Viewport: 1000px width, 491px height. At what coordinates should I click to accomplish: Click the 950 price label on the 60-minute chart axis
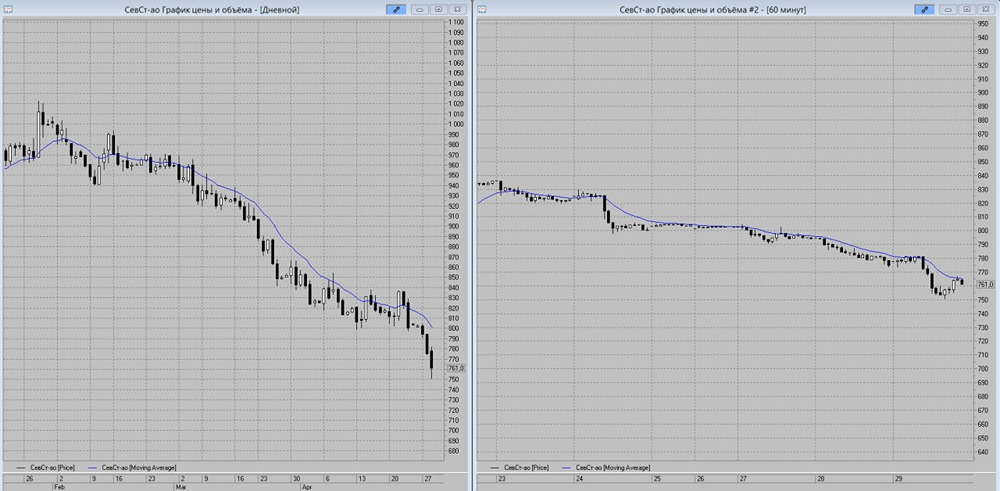pos(982,24)
